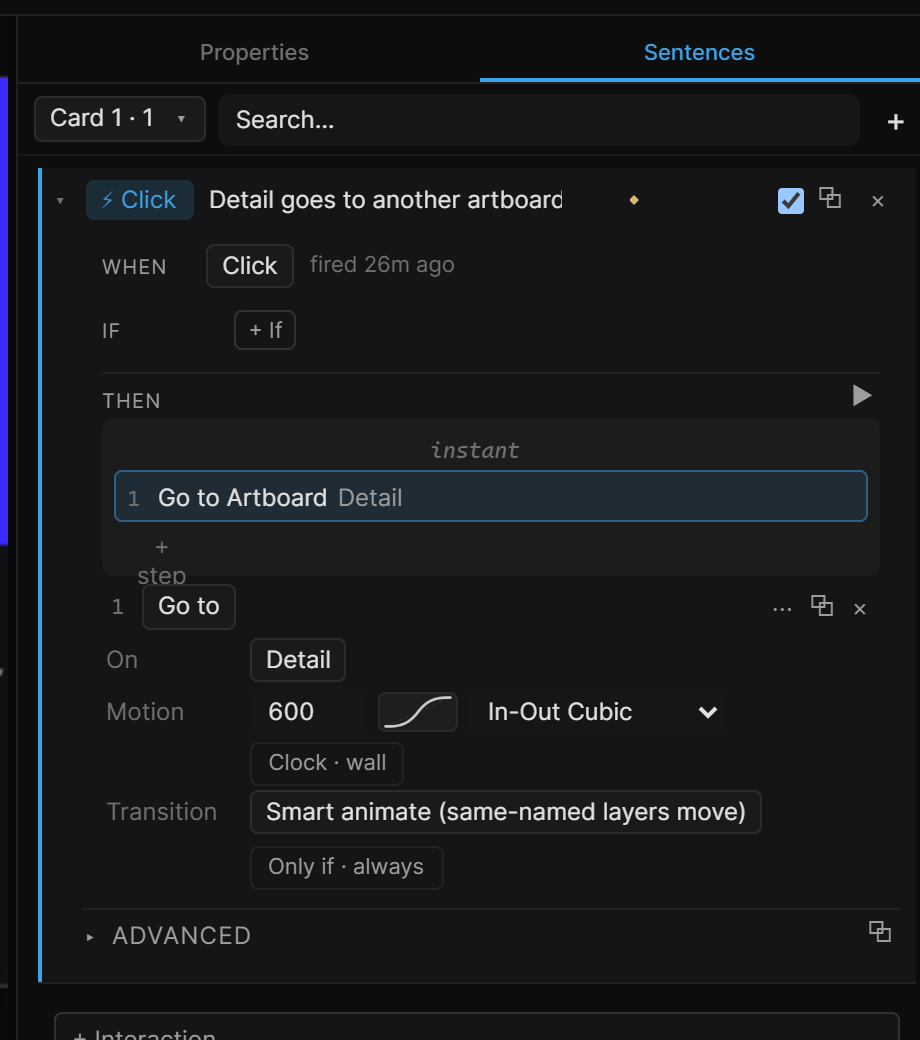The height and width of the screenshot is (1040, 920).
Task: Switch to the Sentences tab
Action: 699,52
